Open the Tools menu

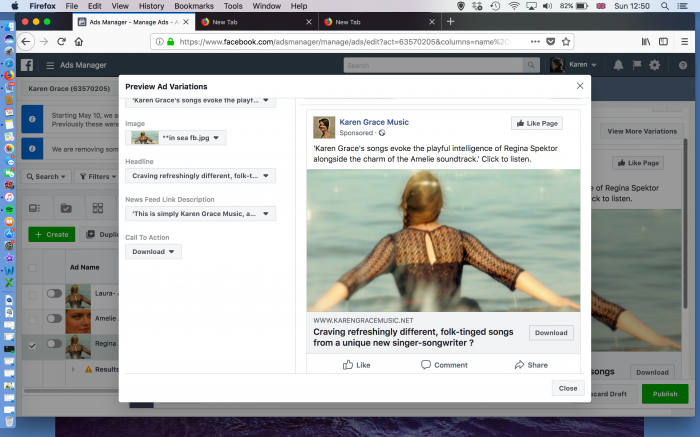[233, 6]
